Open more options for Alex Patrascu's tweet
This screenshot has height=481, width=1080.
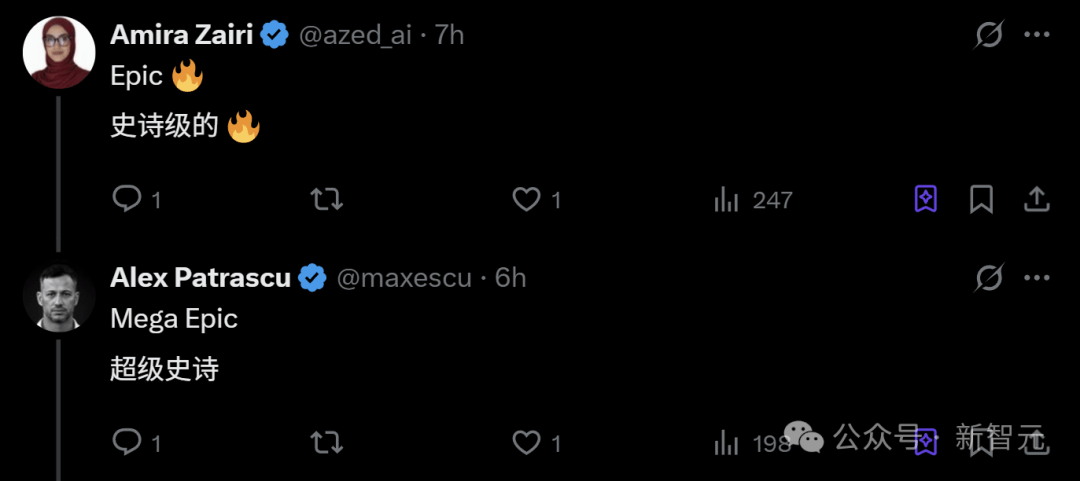click(x=1036, y=278)
